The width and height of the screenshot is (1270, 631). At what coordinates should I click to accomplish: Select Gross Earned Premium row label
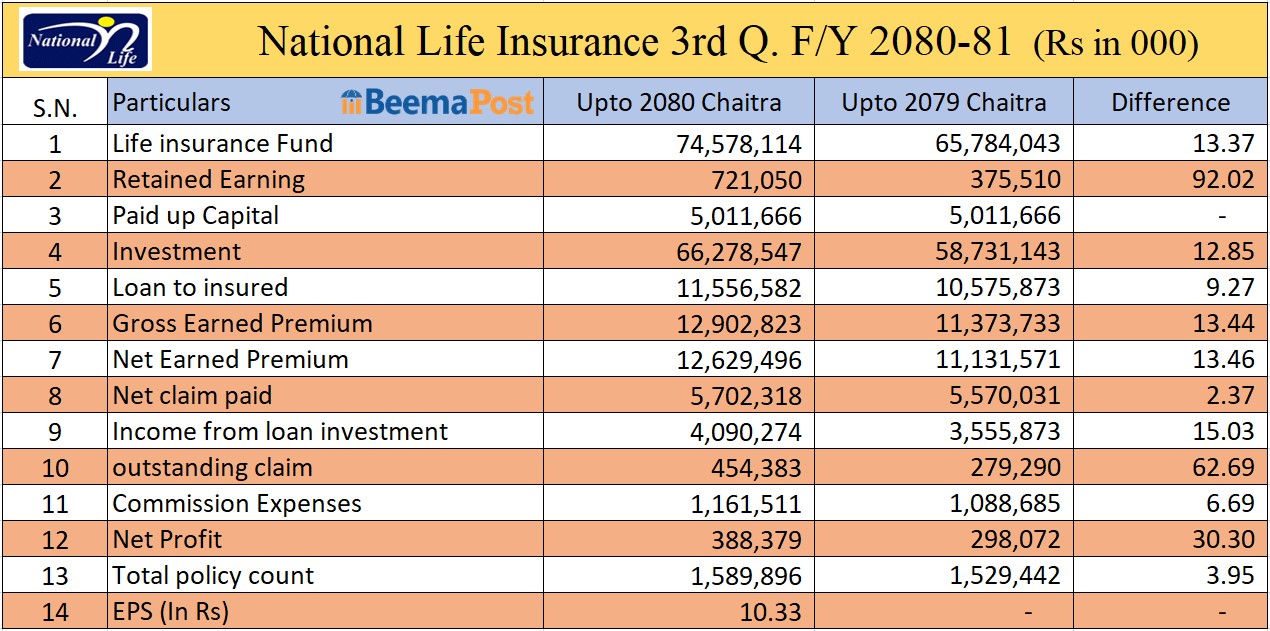coord(242,324)
